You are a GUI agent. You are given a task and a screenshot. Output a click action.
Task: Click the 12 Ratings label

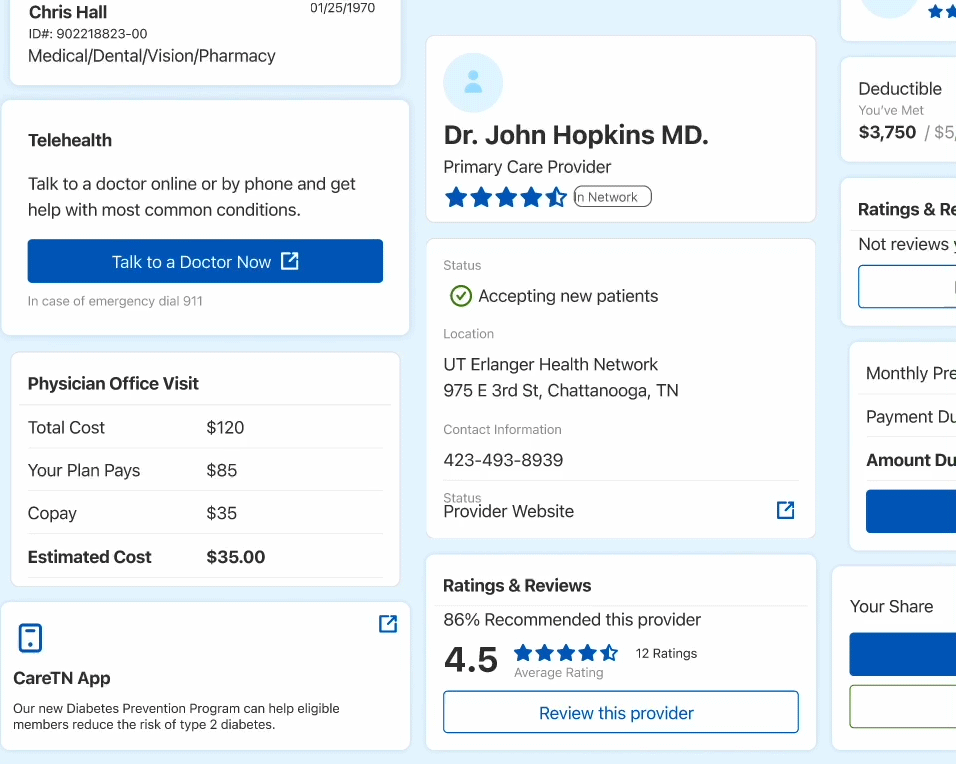(666, 653)
